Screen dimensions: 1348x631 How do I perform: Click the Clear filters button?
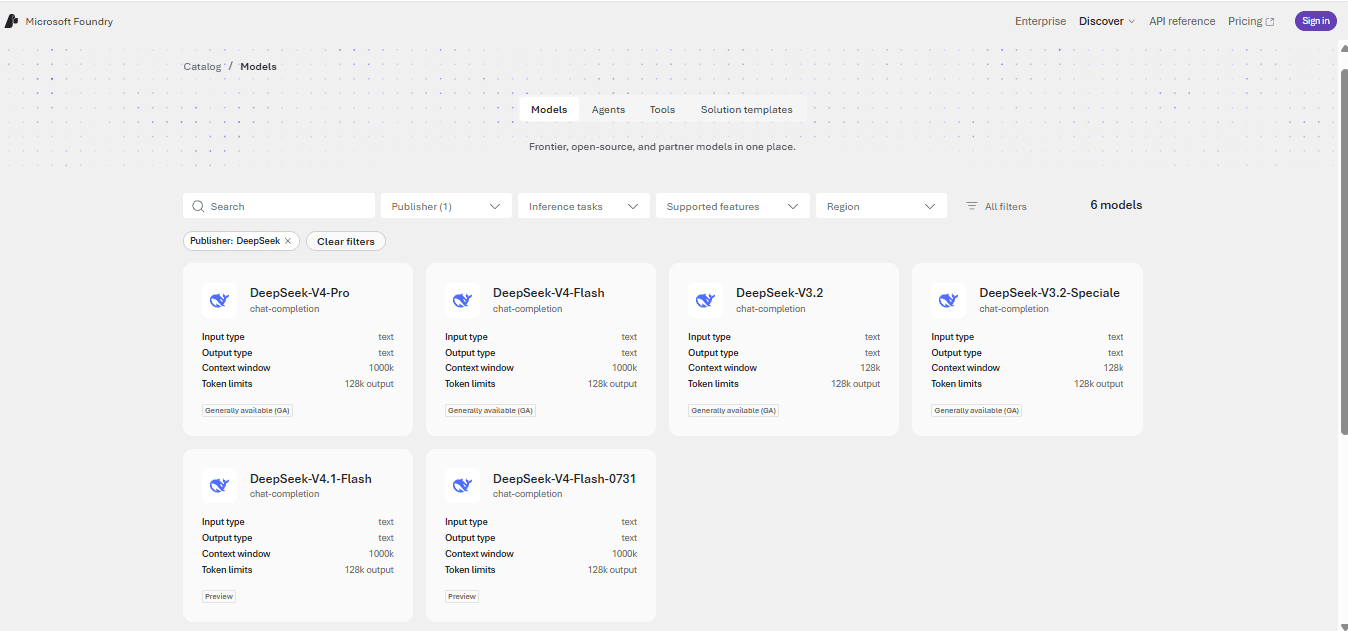pos(346,241)
